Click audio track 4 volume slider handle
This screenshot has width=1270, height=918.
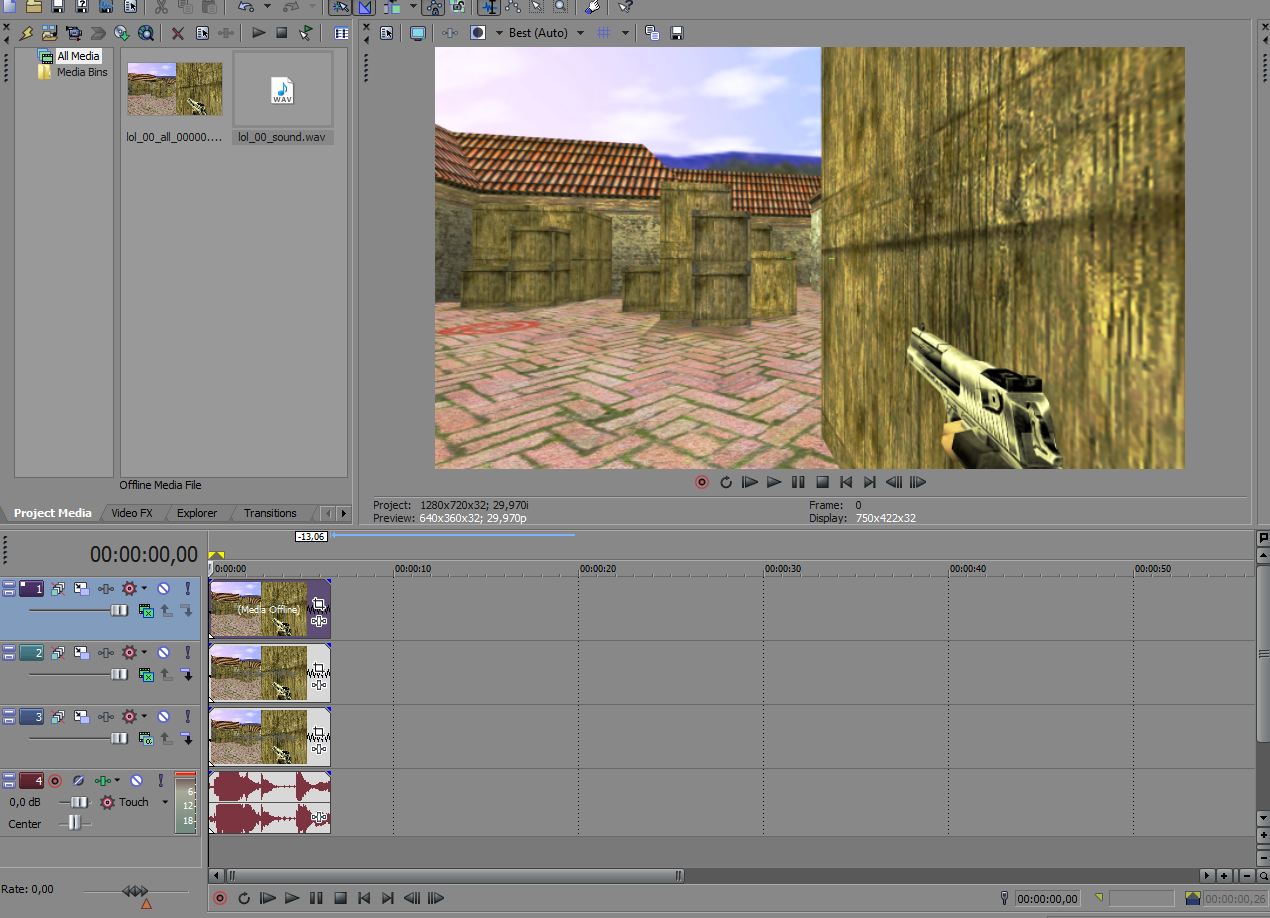79,802
